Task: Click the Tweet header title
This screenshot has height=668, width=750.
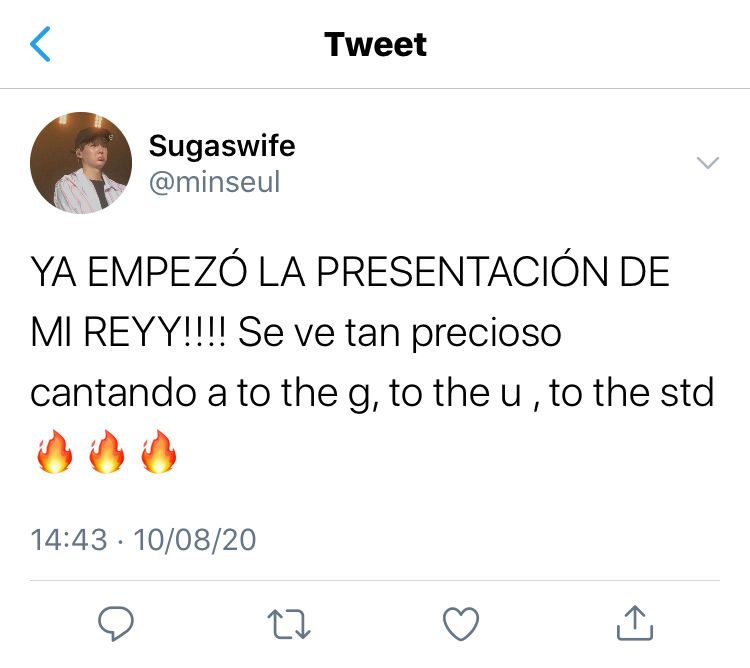Action: click(x=375, y=44)
